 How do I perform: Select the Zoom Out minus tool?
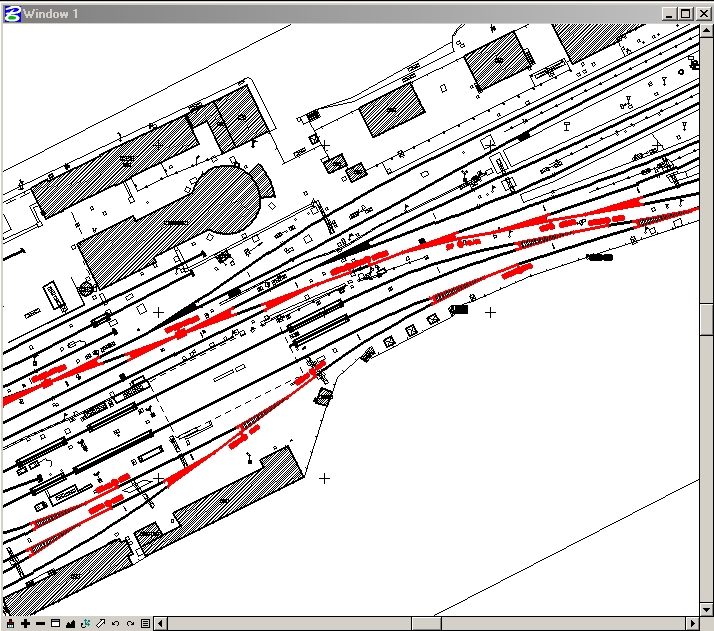pyautogui.click(x=40, y=624)
